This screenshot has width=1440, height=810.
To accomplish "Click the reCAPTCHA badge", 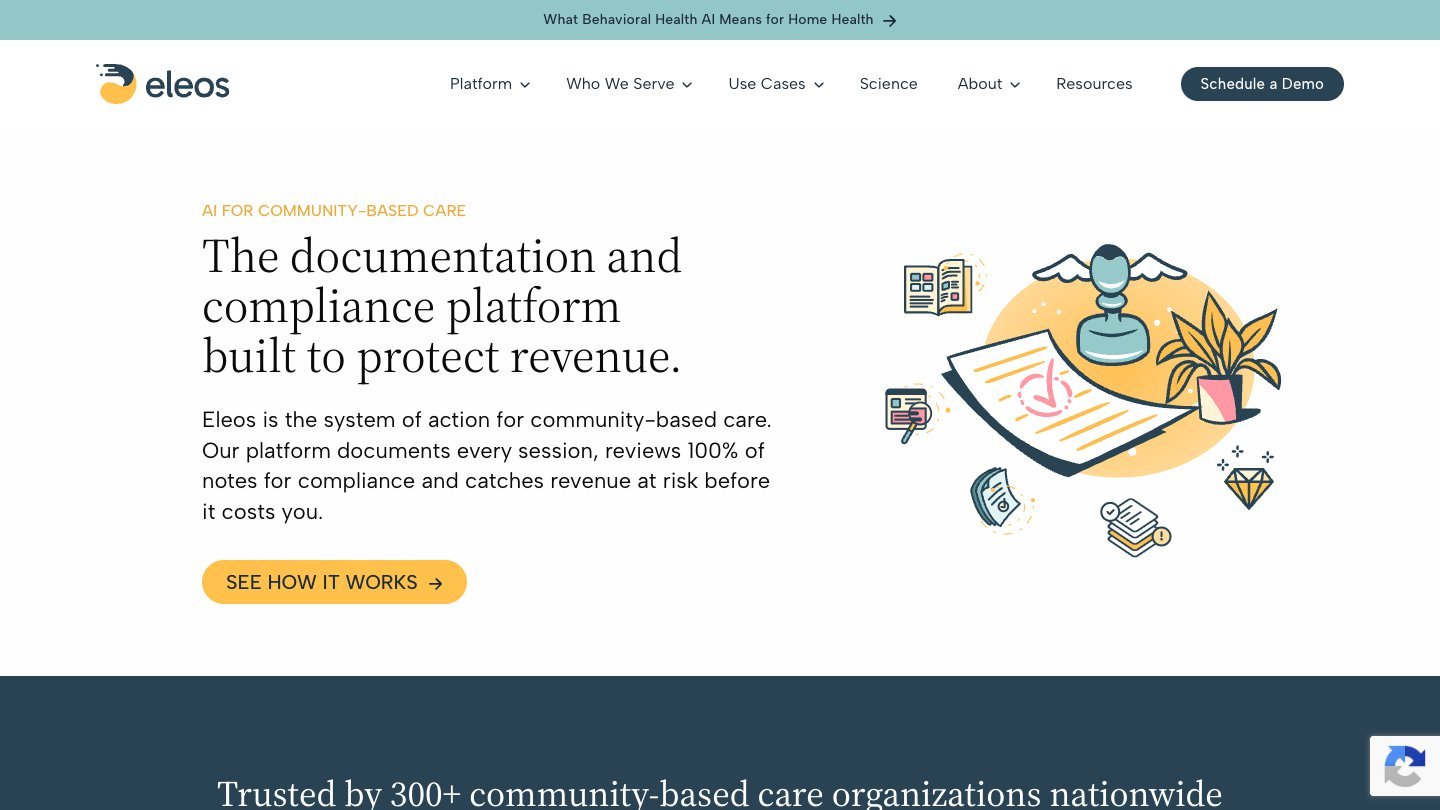I will pyautogui.click(x=1405, y=766).
